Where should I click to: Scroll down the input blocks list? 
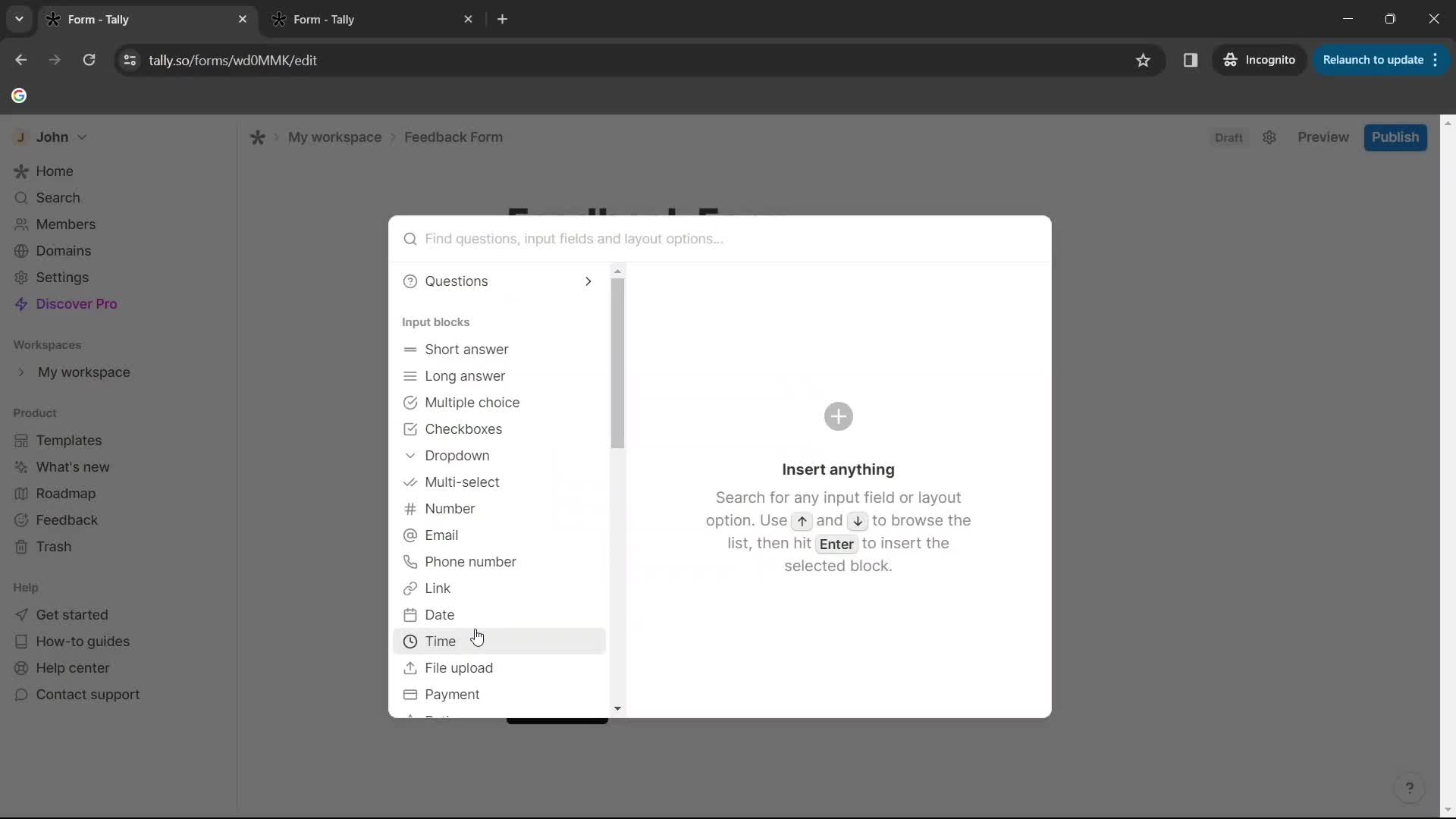coord(617,709)
